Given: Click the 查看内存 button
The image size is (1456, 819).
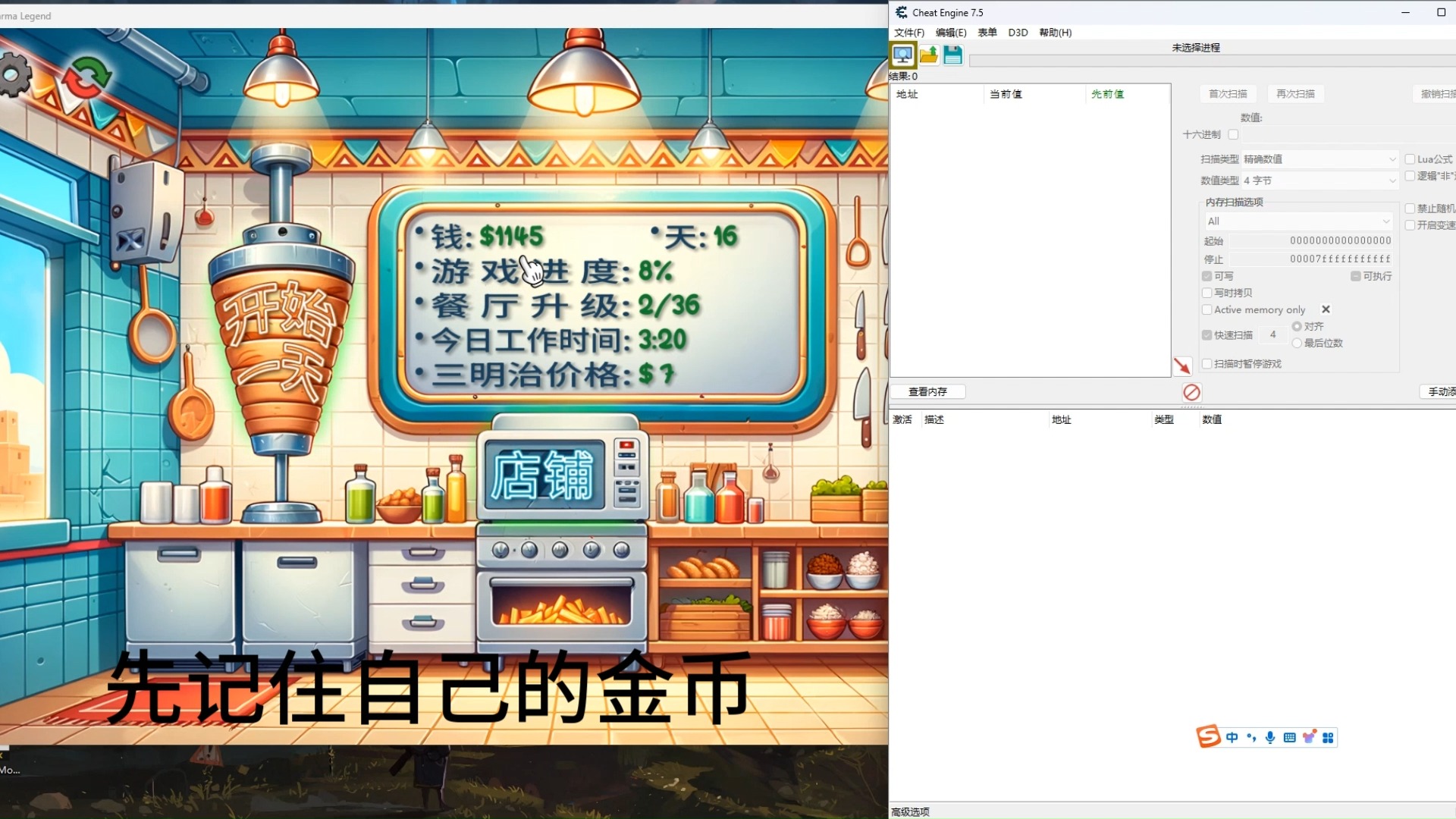Looking at the screenshot, I should click(928, 391).
